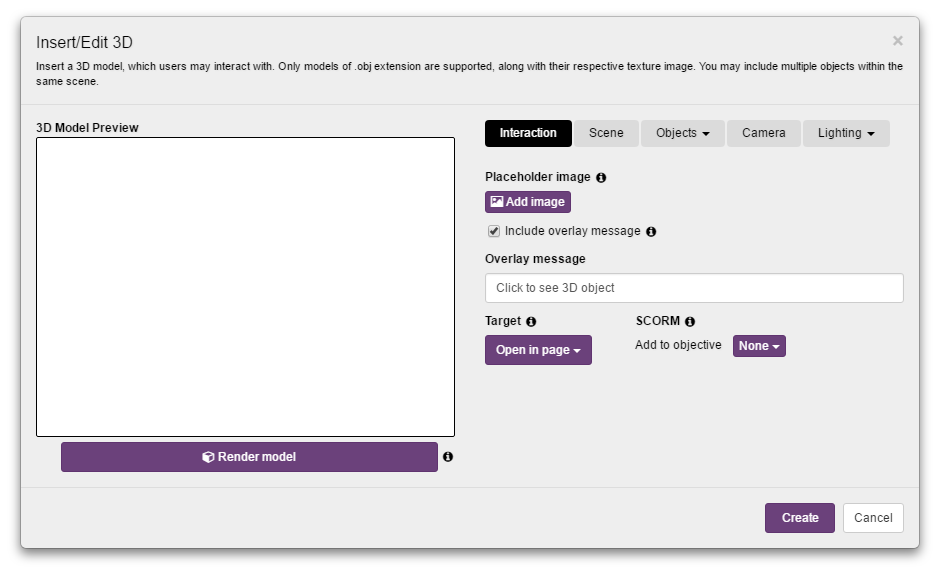The width and height of the screenshot is (941, 570).
Task: Expand the SCORM objective 'None' dropdown
Action: click(x=759, y=346)
